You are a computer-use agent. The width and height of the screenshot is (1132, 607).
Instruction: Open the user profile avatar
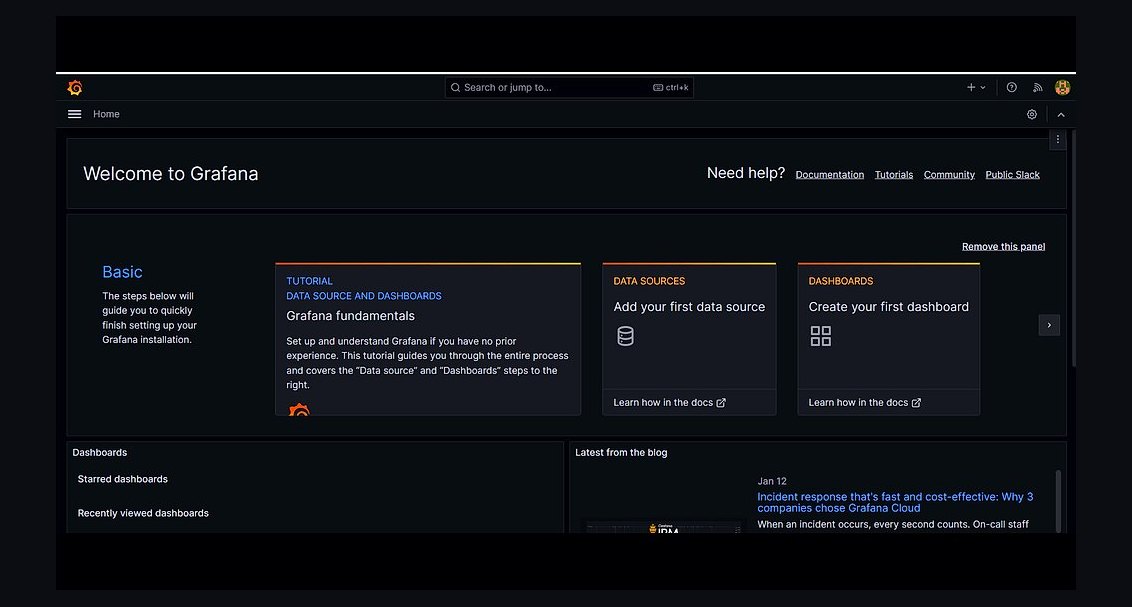(x=1062, y=87)
